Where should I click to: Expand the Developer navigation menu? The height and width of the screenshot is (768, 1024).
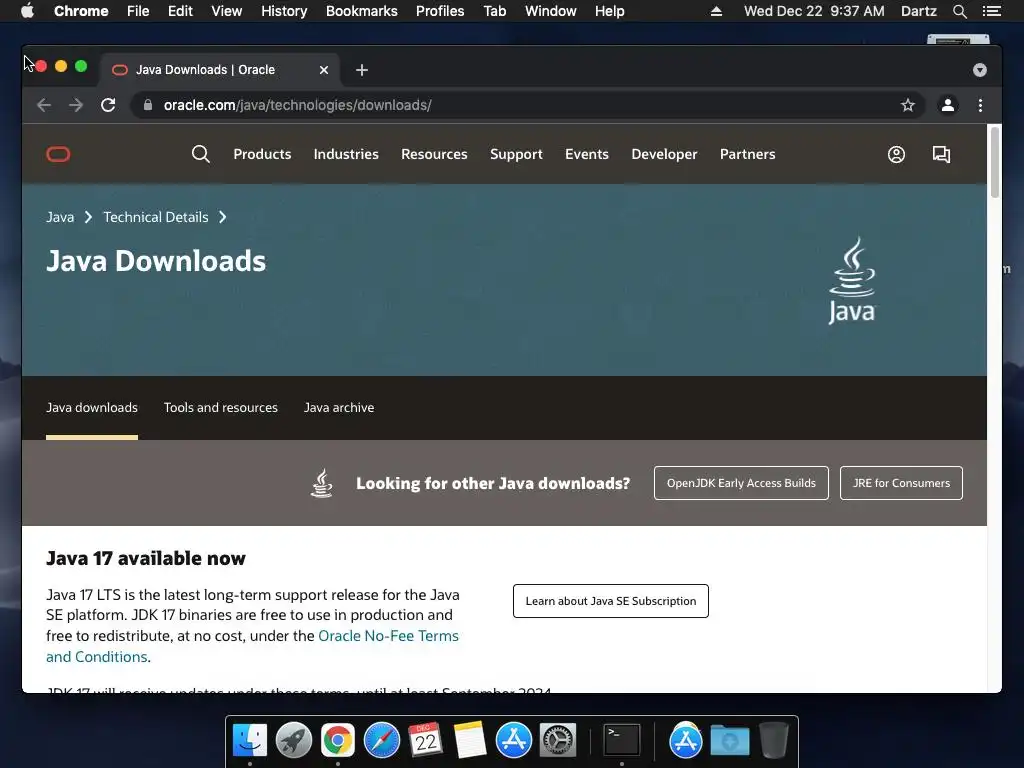(664, 154)
